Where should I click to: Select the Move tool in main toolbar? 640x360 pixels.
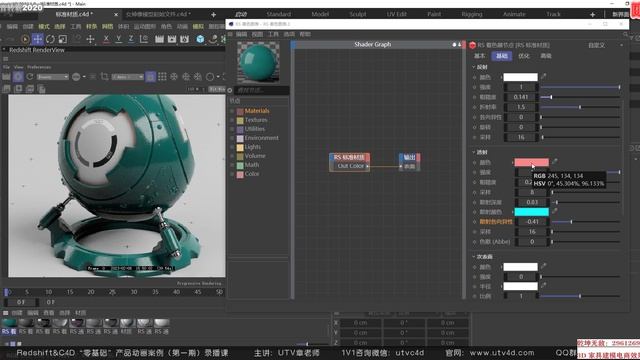click(38, 39)
